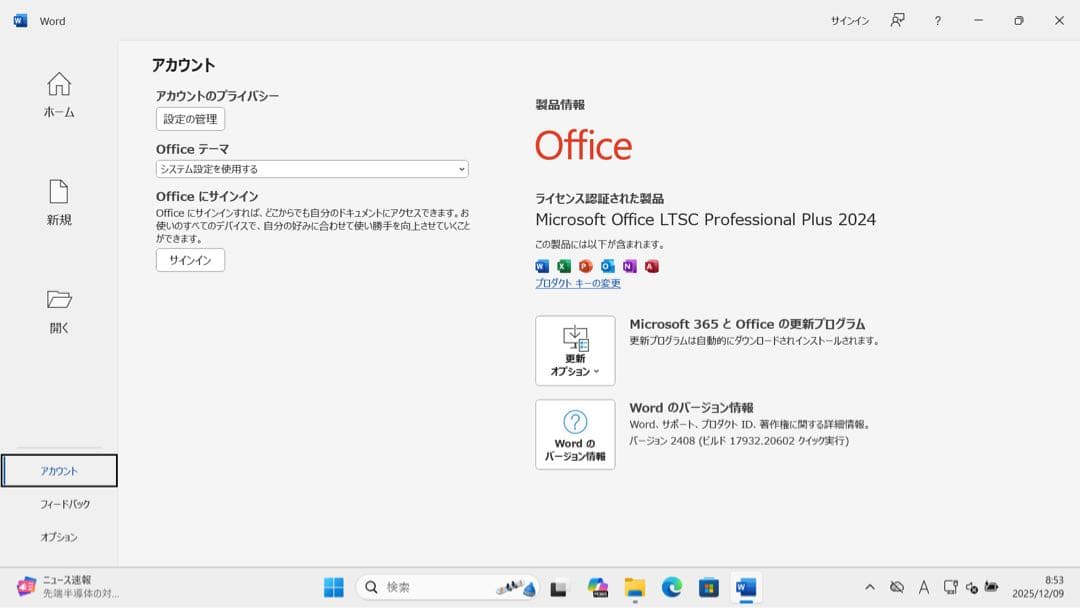Open the プロダクトキーの変更 link
The height and width of the screenshot is (608, 1080).
click(578, 283)
